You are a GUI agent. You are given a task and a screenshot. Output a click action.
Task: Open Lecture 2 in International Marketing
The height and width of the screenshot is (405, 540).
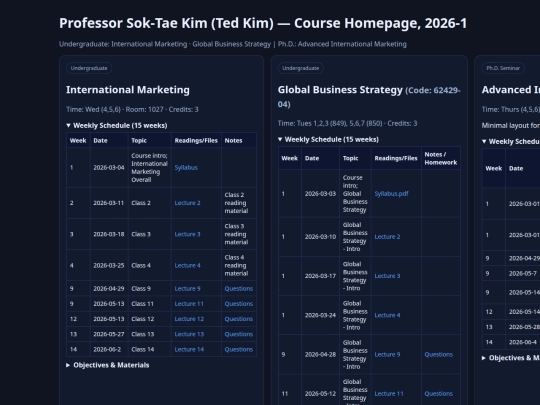click(187, 203)
